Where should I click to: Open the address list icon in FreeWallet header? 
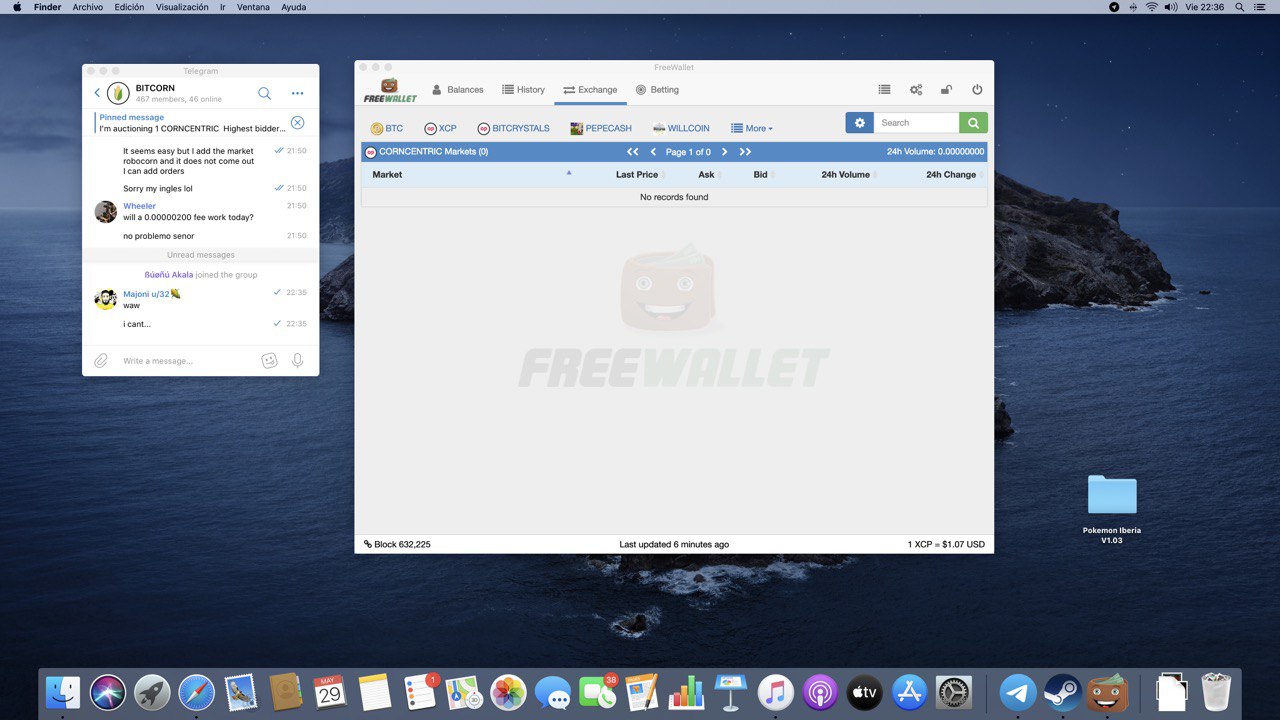(884, 90)
